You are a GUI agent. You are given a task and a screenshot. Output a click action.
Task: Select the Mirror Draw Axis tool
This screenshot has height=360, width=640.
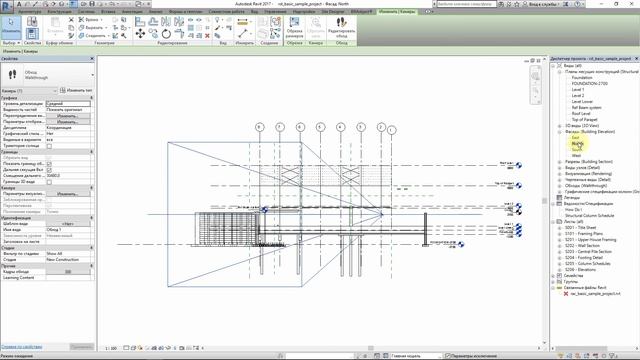(x=179, y=22)
